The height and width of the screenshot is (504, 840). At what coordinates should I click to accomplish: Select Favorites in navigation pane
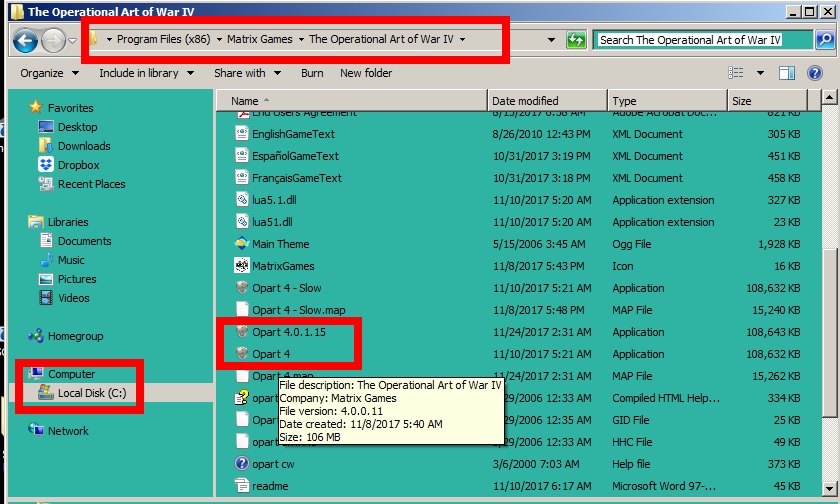(70, 108)
